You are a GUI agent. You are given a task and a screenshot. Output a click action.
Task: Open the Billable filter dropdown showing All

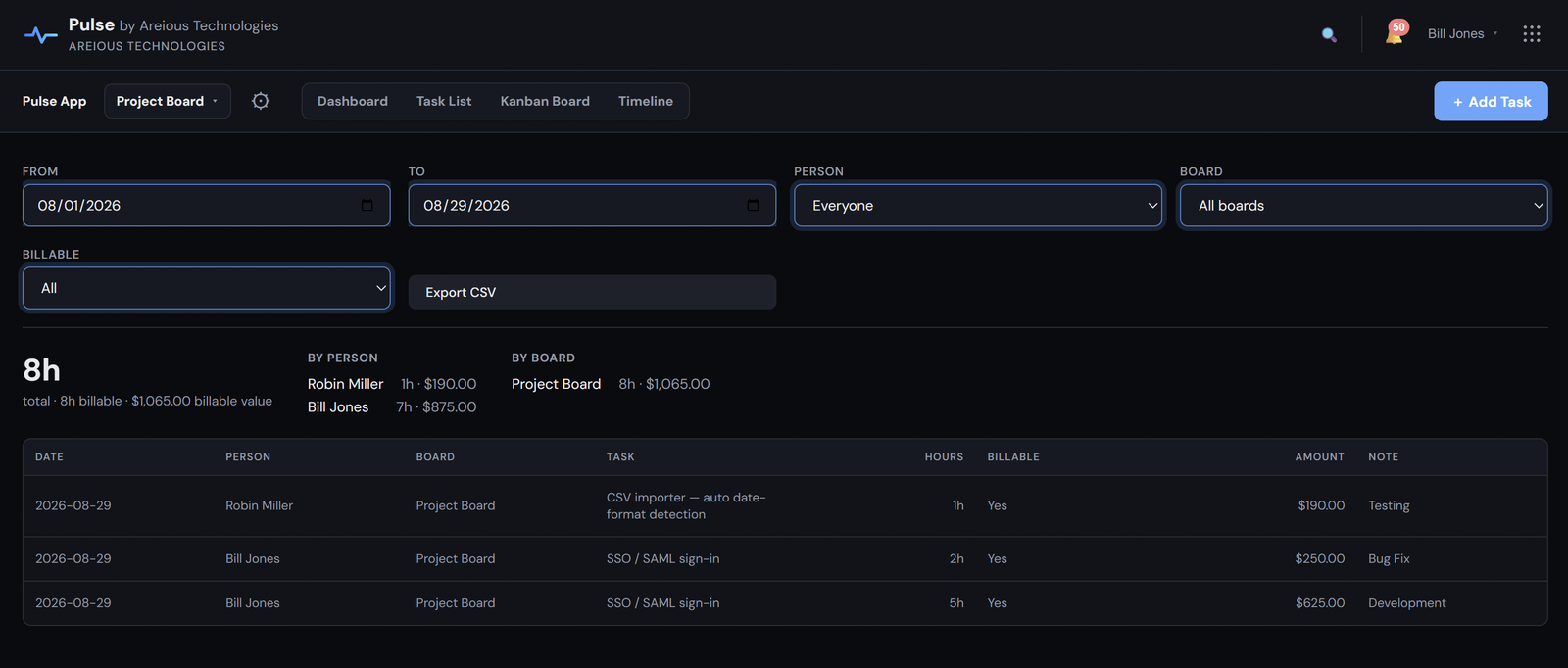[x=207, y=288]
